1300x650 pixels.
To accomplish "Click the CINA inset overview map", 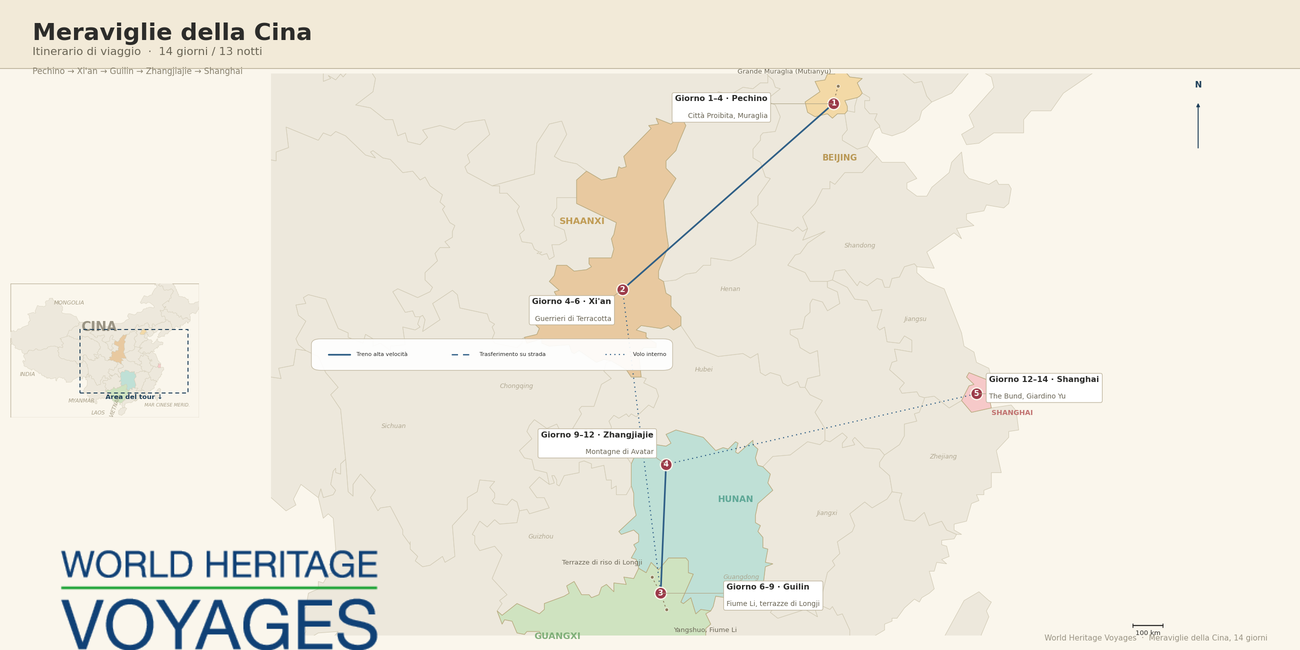I will [x=104, y=350].
